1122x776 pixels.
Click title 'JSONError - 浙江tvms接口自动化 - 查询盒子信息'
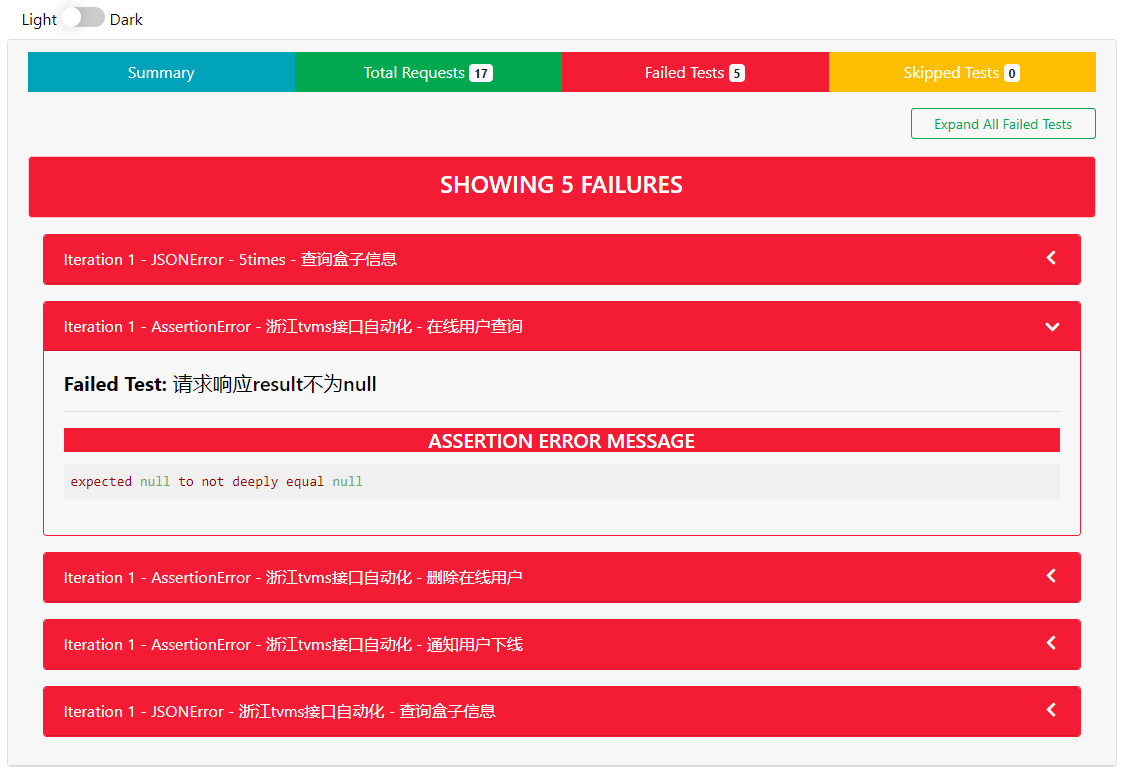click(x=323, y=712)
